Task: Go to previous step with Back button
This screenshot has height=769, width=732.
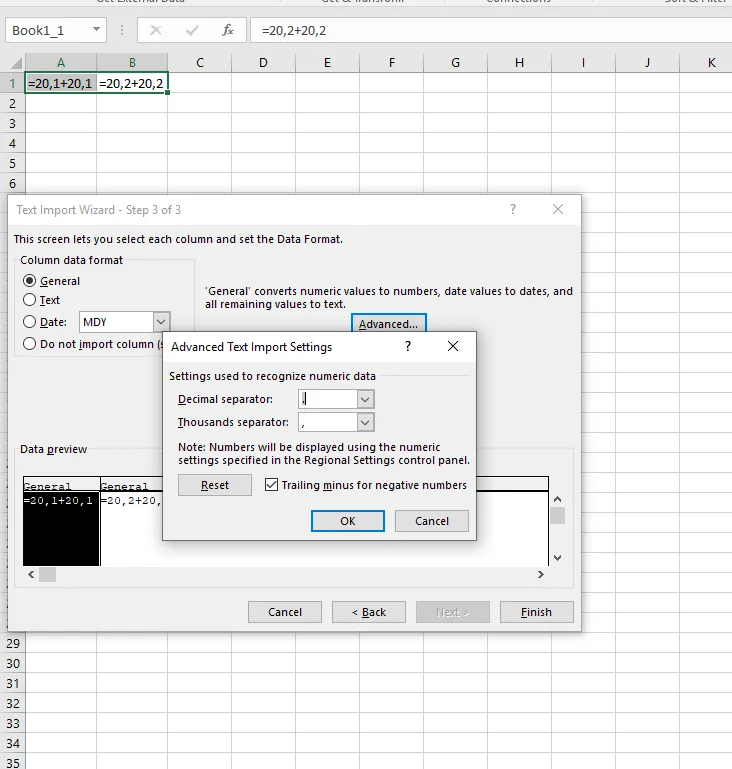Action: pos(369,612)
